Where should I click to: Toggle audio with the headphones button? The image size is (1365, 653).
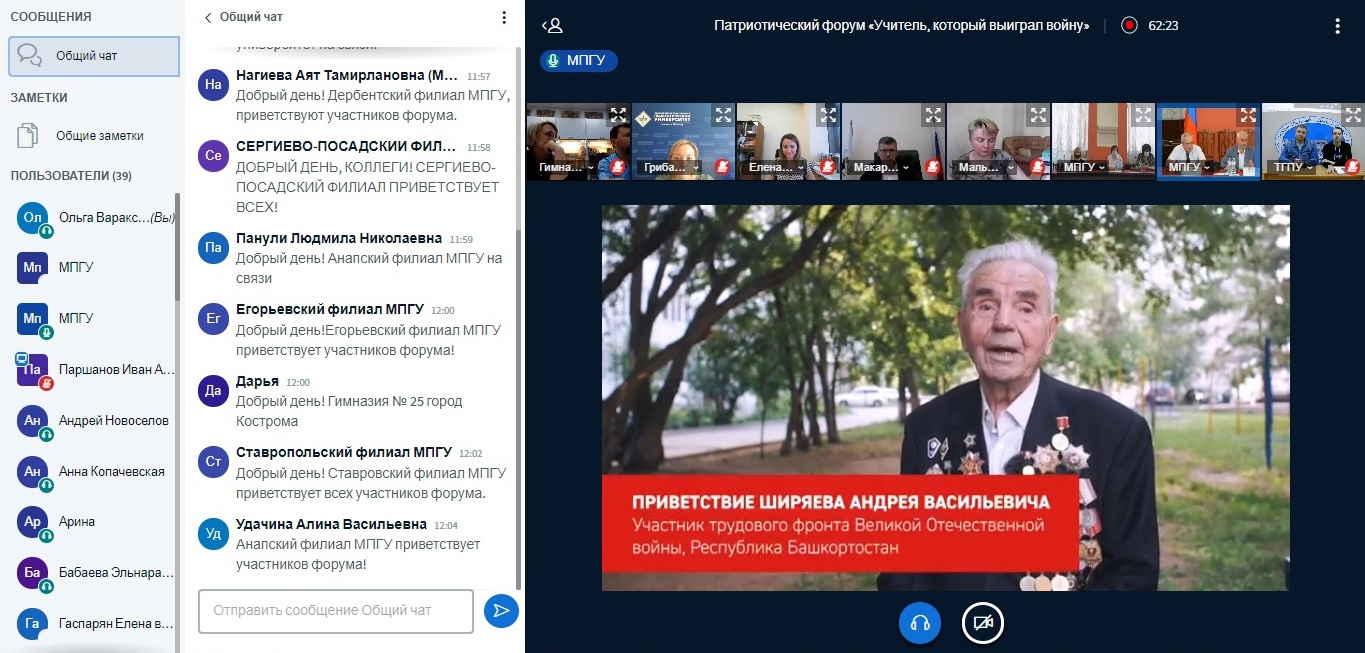coord(920,623)
